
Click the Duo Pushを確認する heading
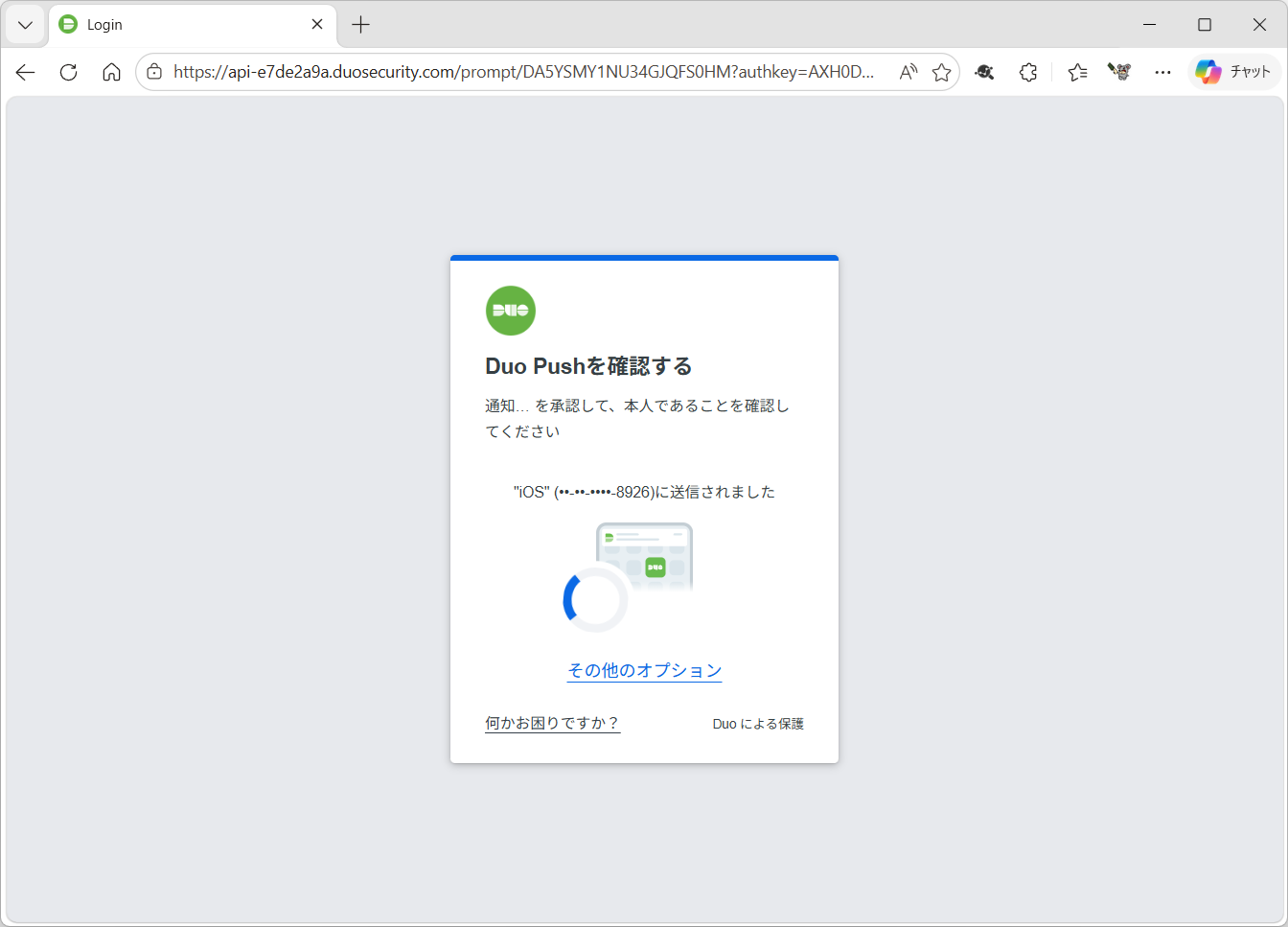[x=588, y=366]
